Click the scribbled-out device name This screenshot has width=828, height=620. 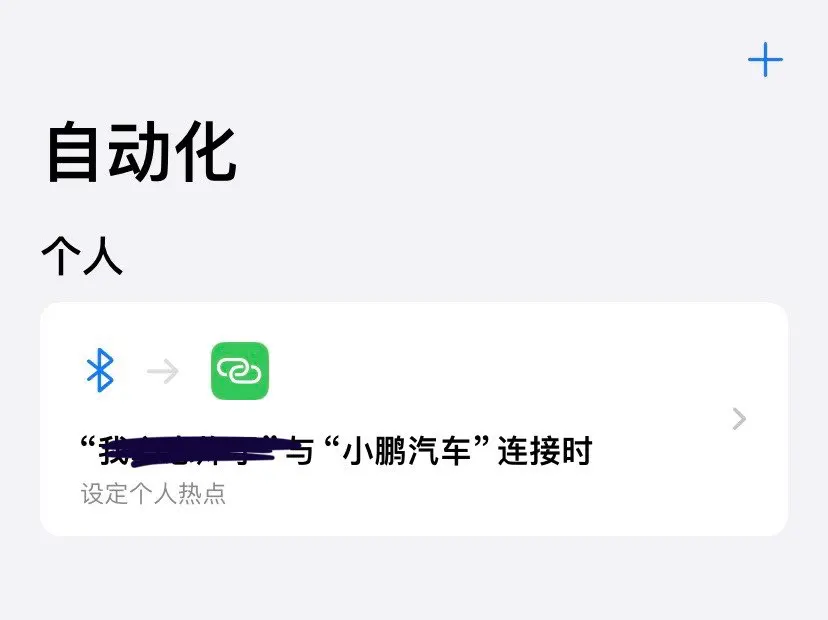pos(203,452)
